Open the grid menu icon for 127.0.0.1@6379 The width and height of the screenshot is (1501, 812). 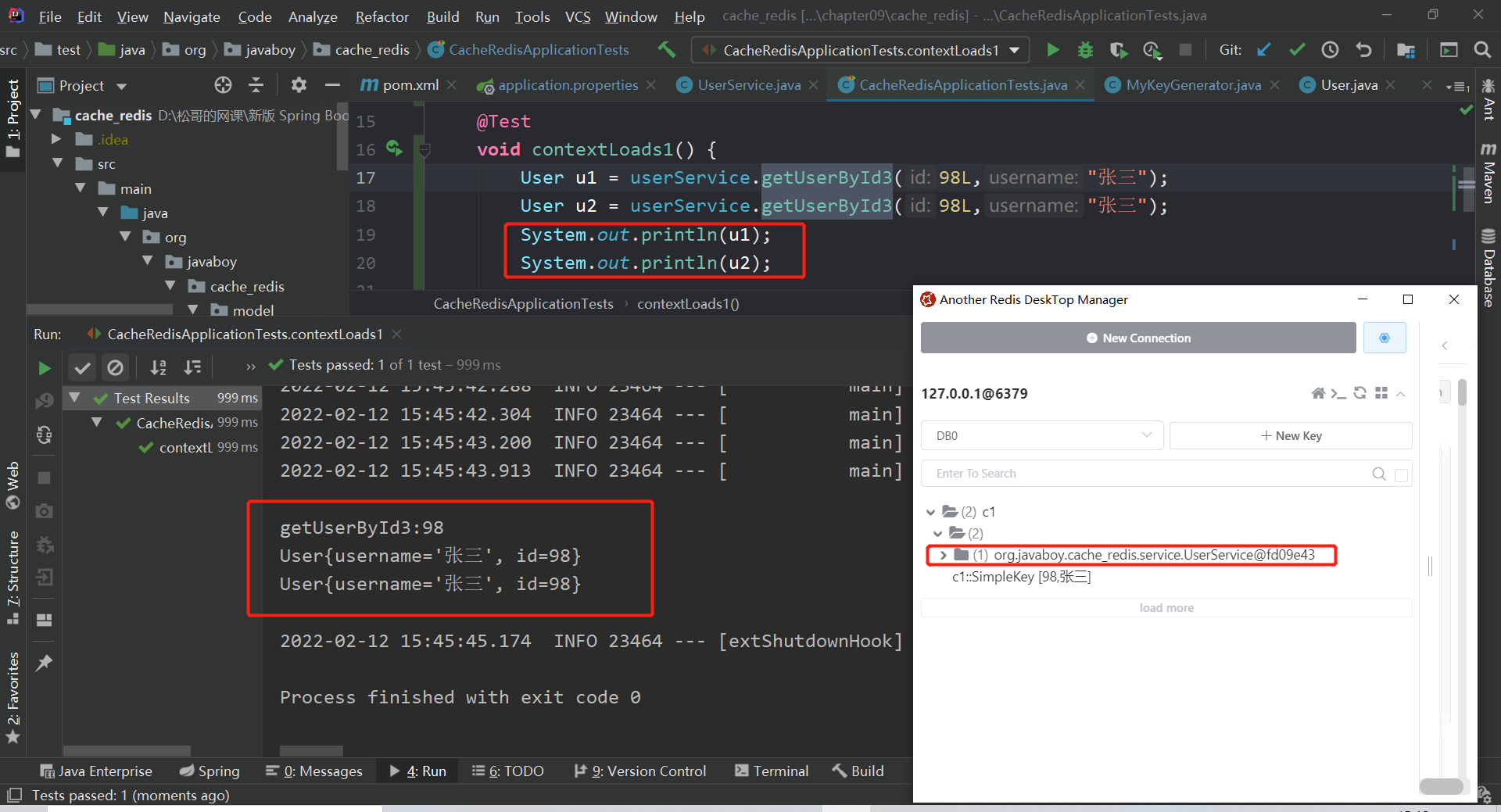[1381, 393]
